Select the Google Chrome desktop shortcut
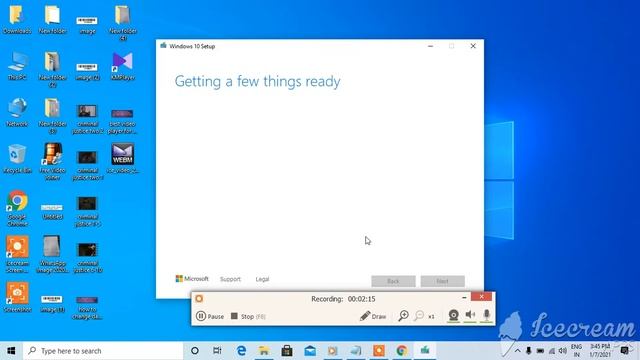Screen dimensions: 640x360 [17, 208]
